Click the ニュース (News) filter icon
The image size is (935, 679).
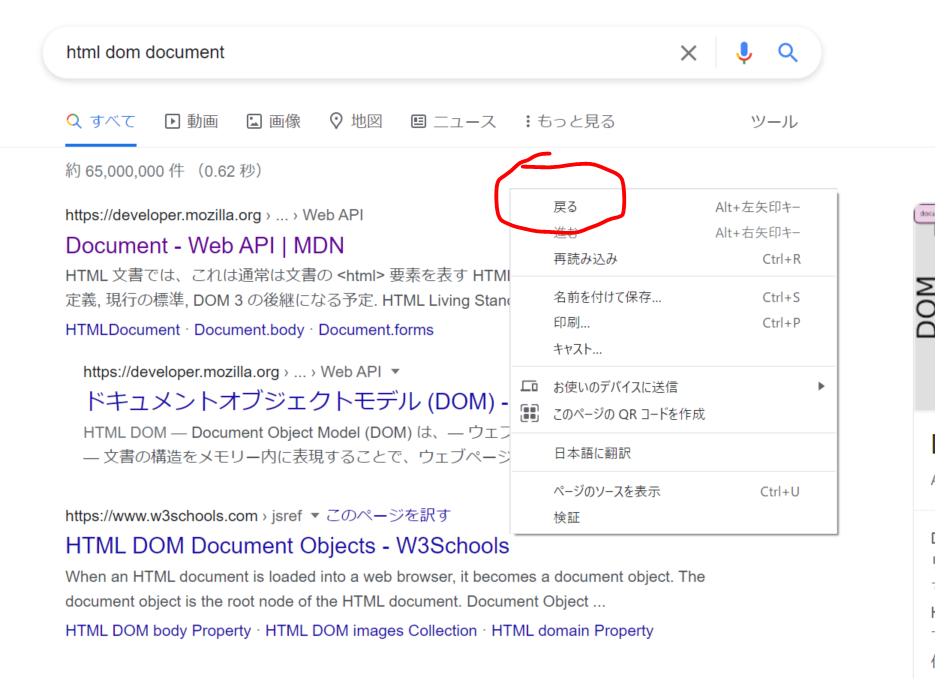point(417,120)
